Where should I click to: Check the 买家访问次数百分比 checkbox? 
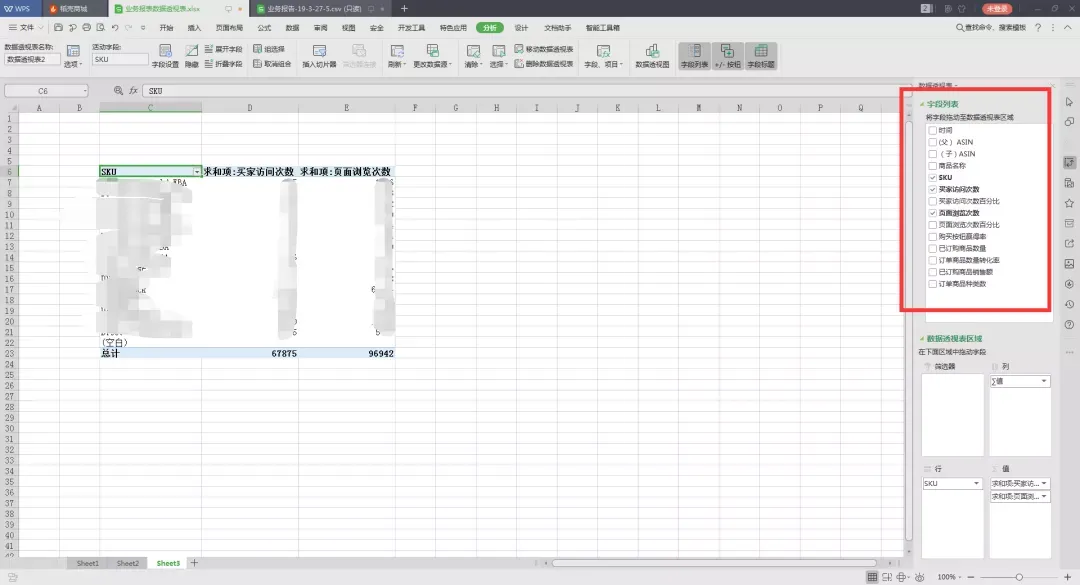(933, 201)
